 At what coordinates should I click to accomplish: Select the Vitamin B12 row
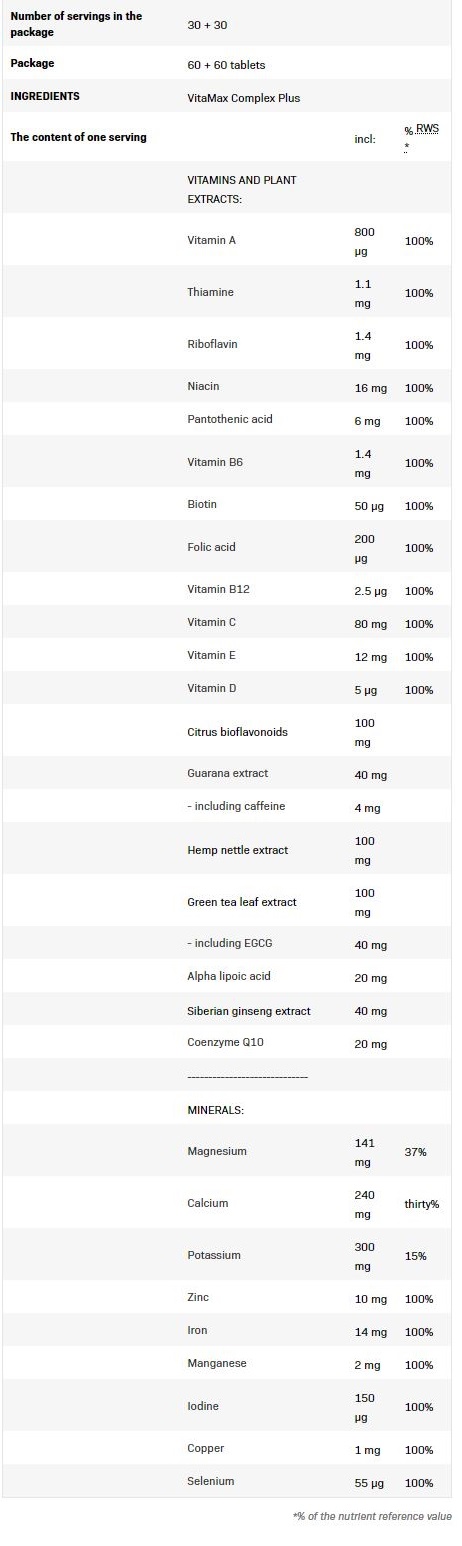(227, 590)
